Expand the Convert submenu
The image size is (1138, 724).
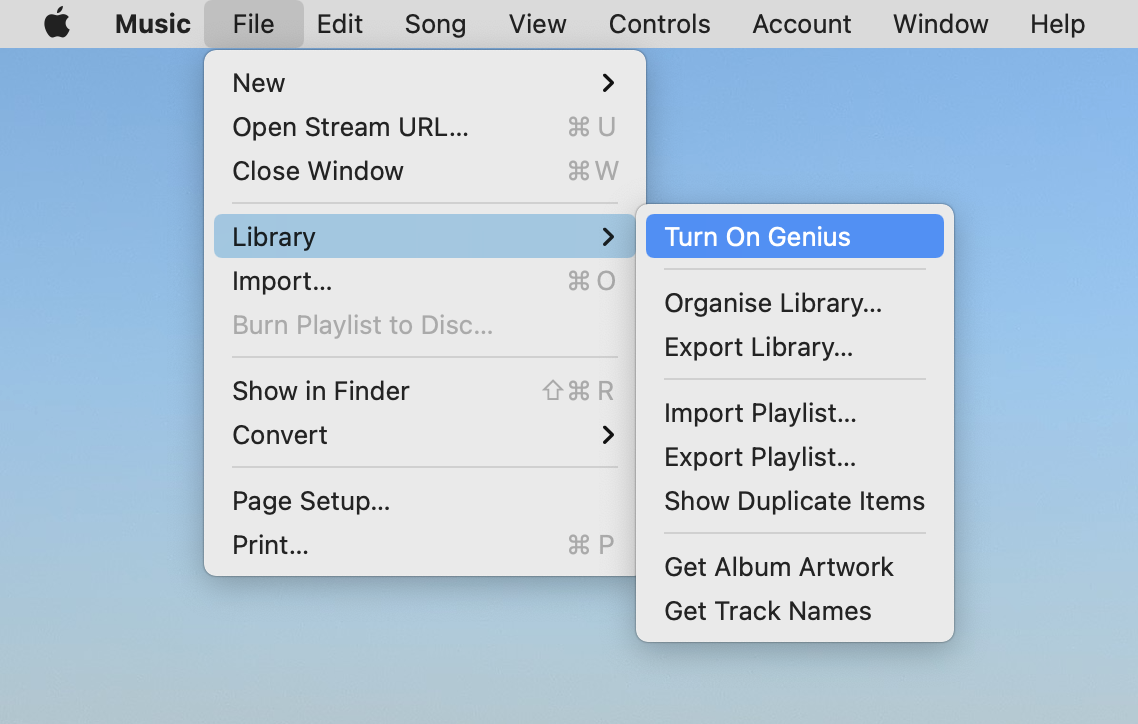425,435
